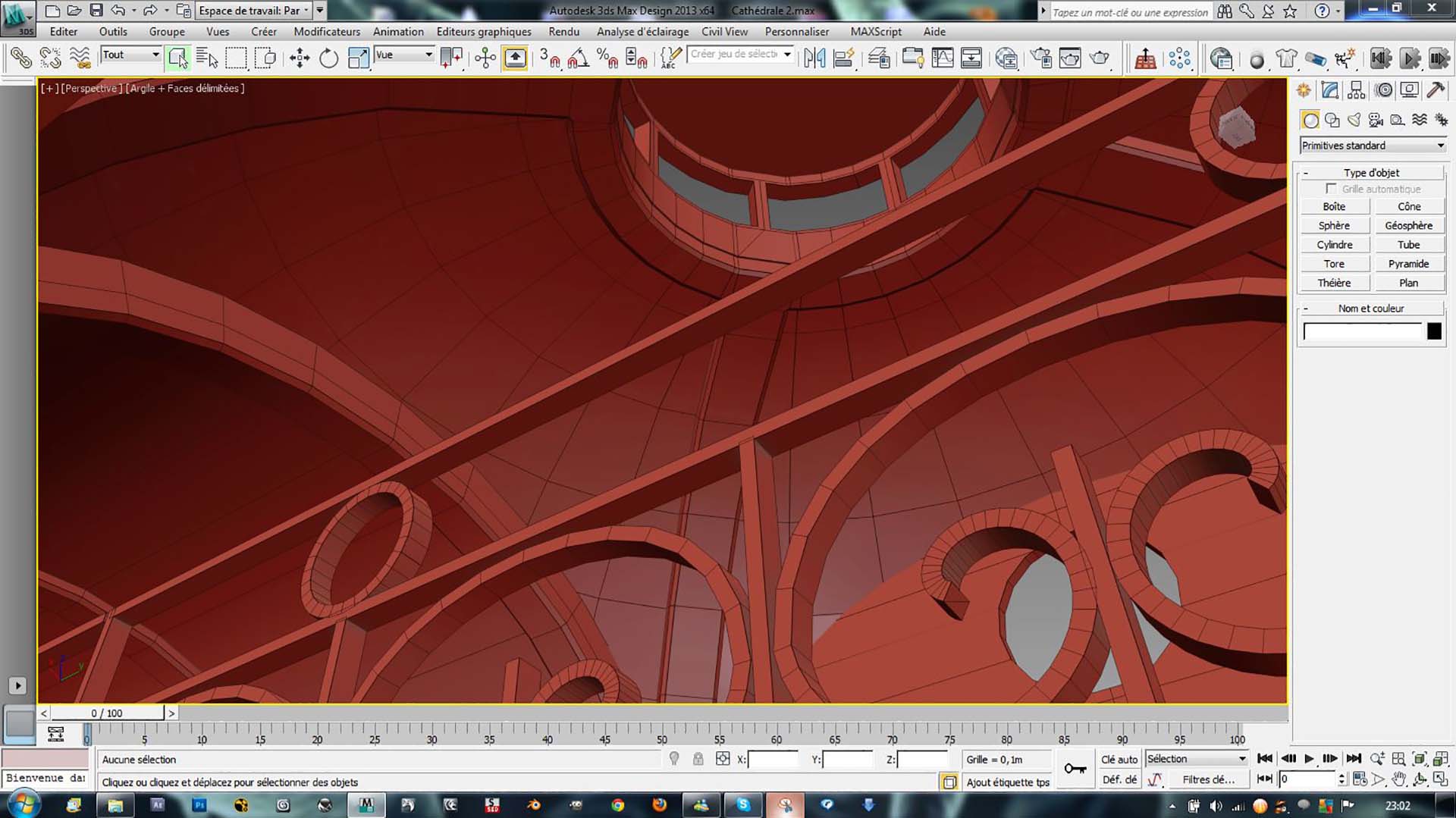
Task: Activate the Select and Move tool
Action: 300,58
